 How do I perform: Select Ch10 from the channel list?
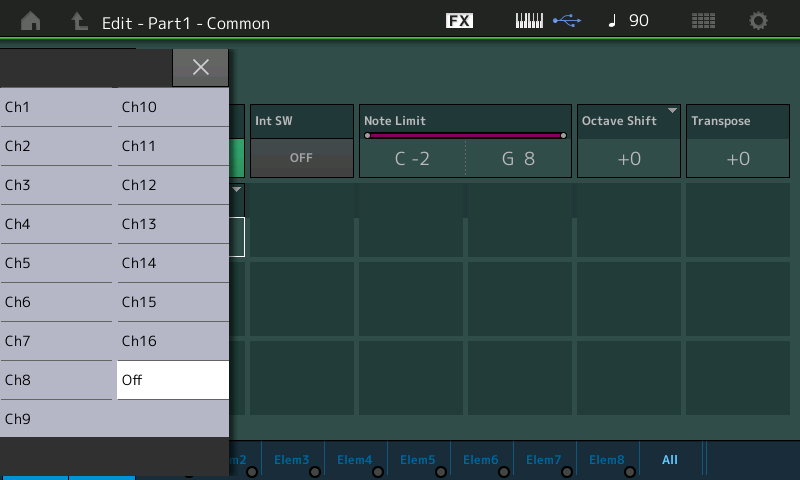tap(172, 107)
